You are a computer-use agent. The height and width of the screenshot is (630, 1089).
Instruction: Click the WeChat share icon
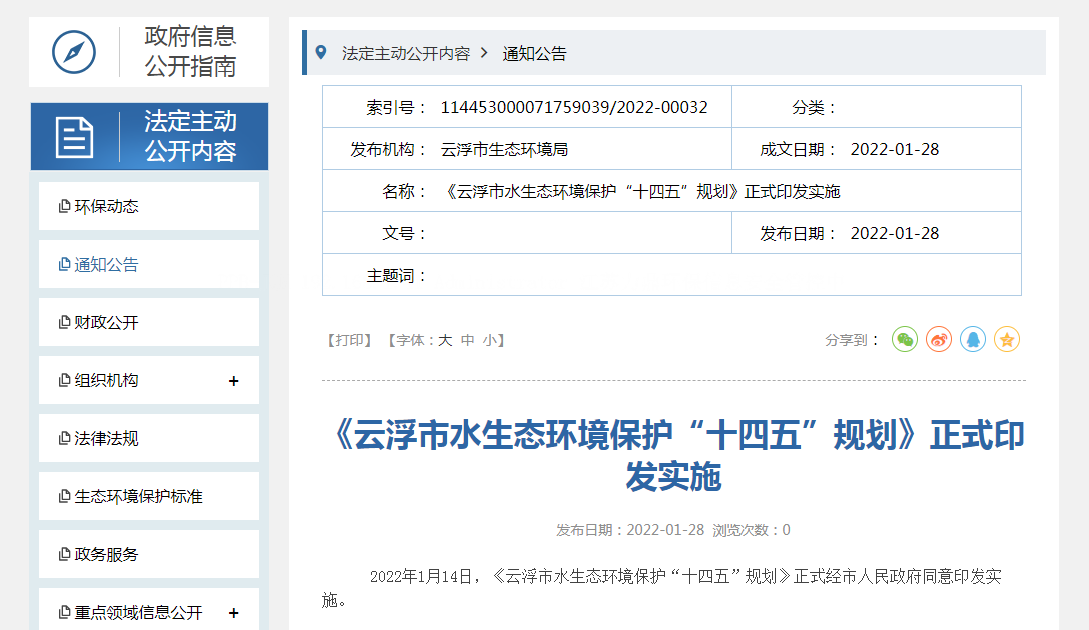click(905, 339)
